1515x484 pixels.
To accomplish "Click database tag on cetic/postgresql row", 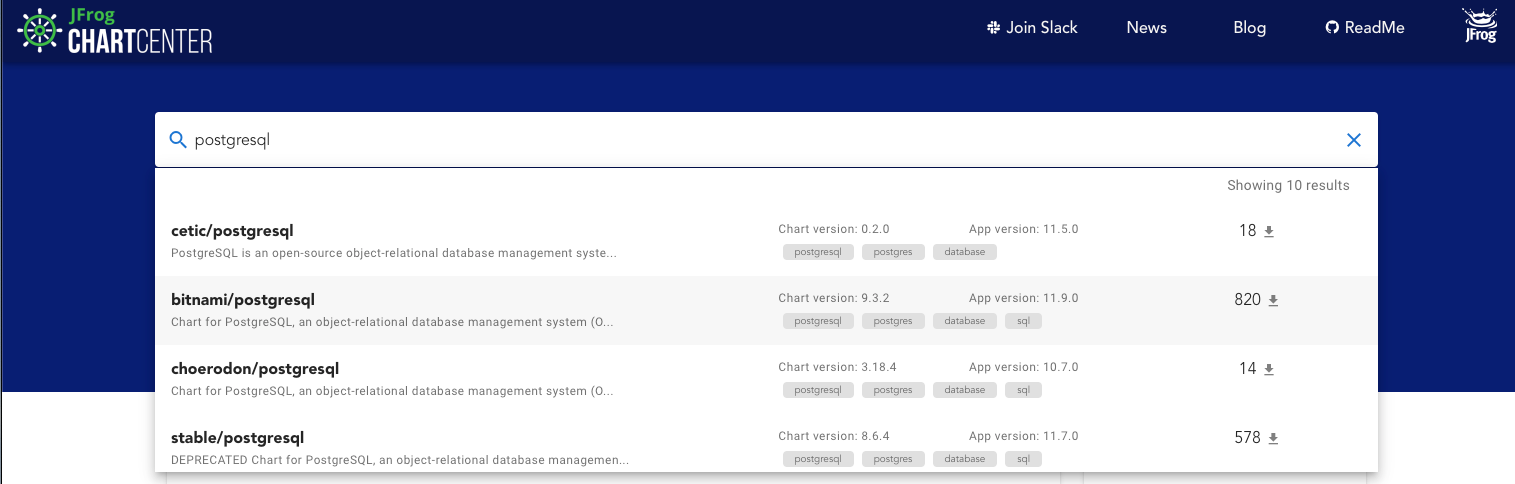I will 965,252.
